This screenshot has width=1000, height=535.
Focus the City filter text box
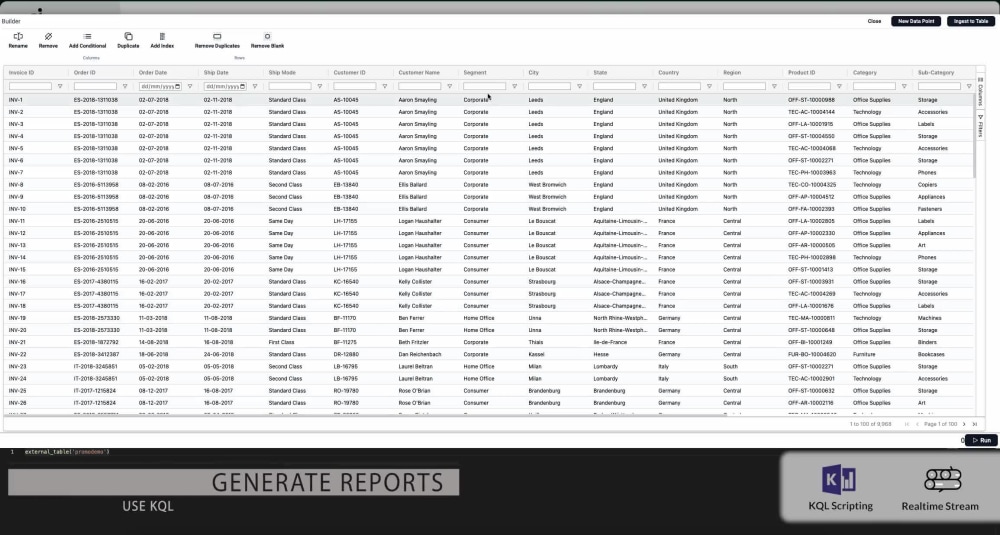point(549,86)
